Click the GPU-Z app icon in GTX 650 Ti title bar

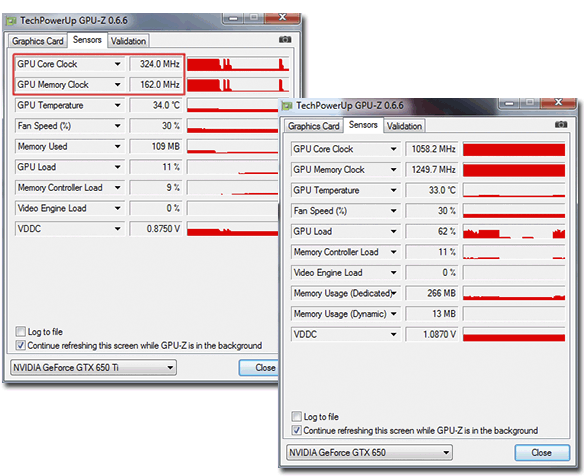point(11,20)
